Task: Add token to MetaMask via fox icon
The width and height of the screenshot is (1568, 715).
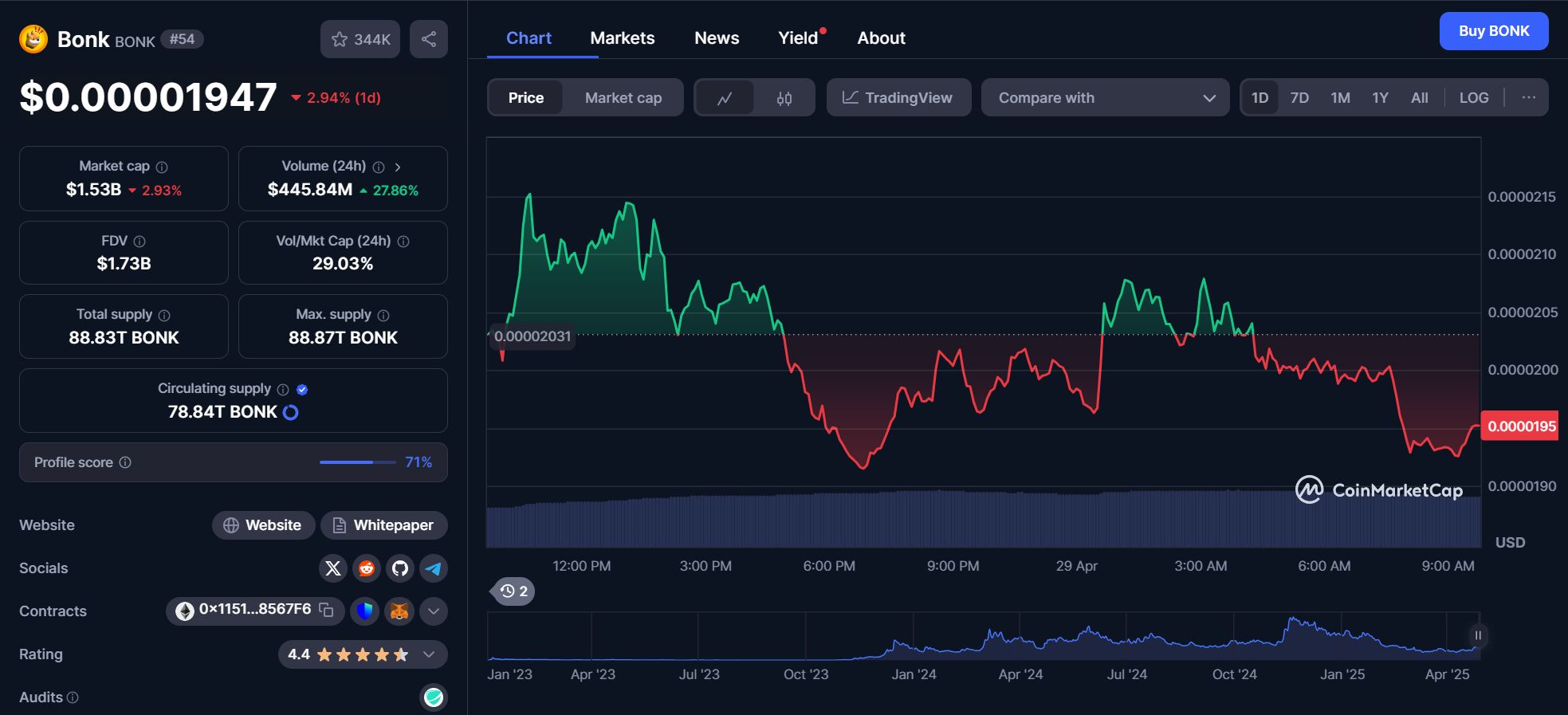Action: 399,611
